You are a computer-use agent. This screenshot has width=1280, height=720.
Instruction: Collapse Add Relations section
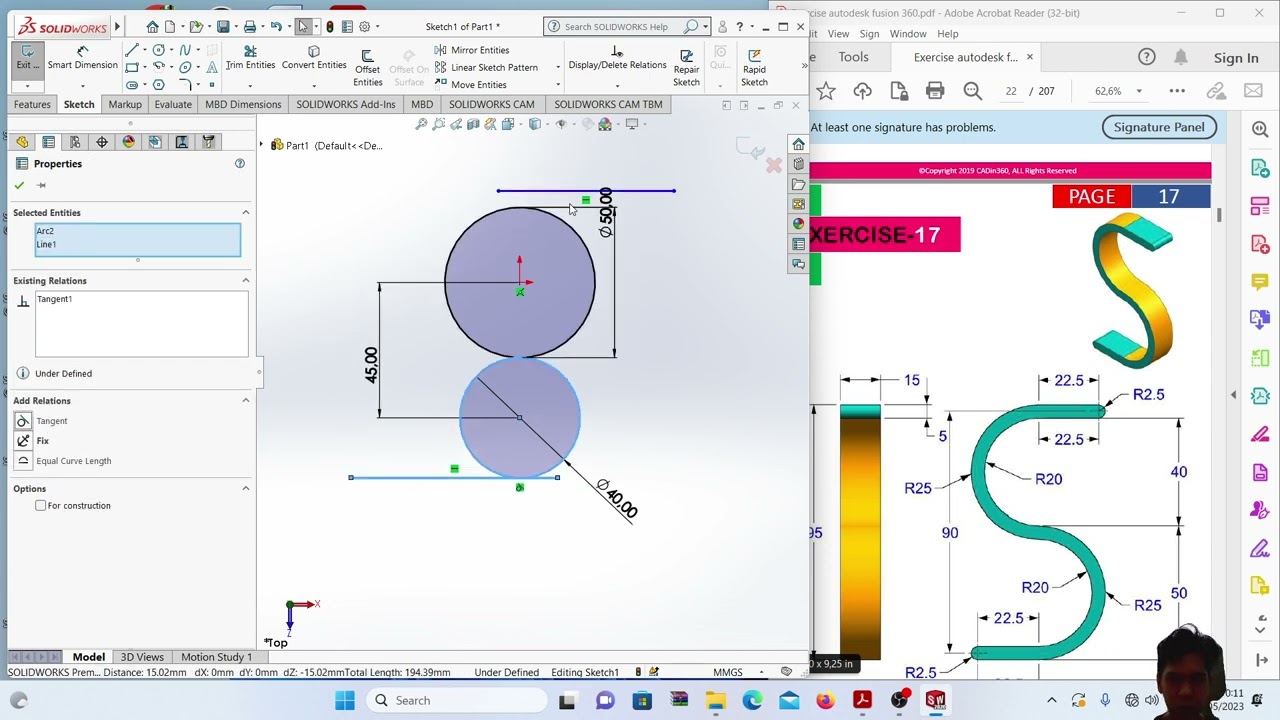coord(245,400)
